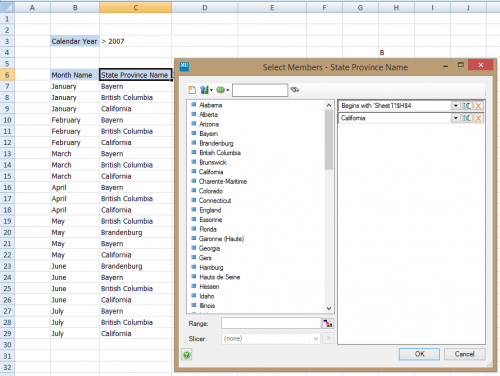The height and width of the screenshot is (376, 500).
Task: Click cell H4 containing B
Action: 396,52
